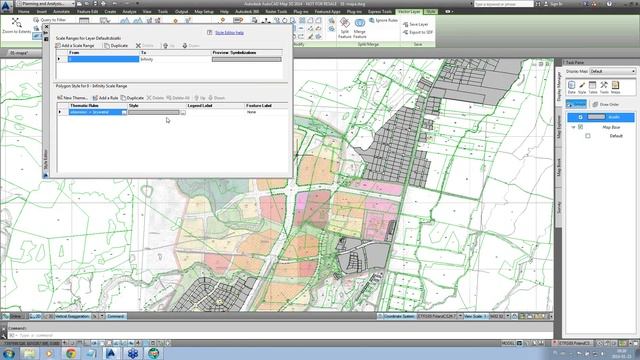Click the polygon style preview swatch
The height and width of the screenshot is (360, 640).
(154, 112)
